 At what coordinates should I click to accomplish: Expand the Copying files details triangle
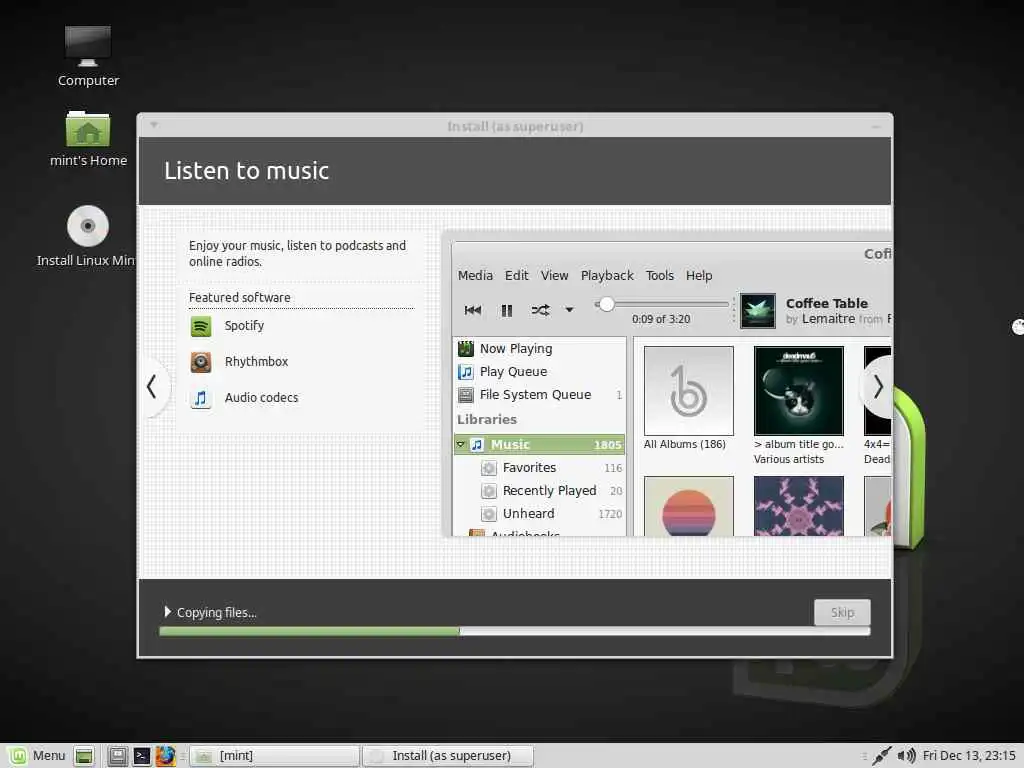[167, 611]
